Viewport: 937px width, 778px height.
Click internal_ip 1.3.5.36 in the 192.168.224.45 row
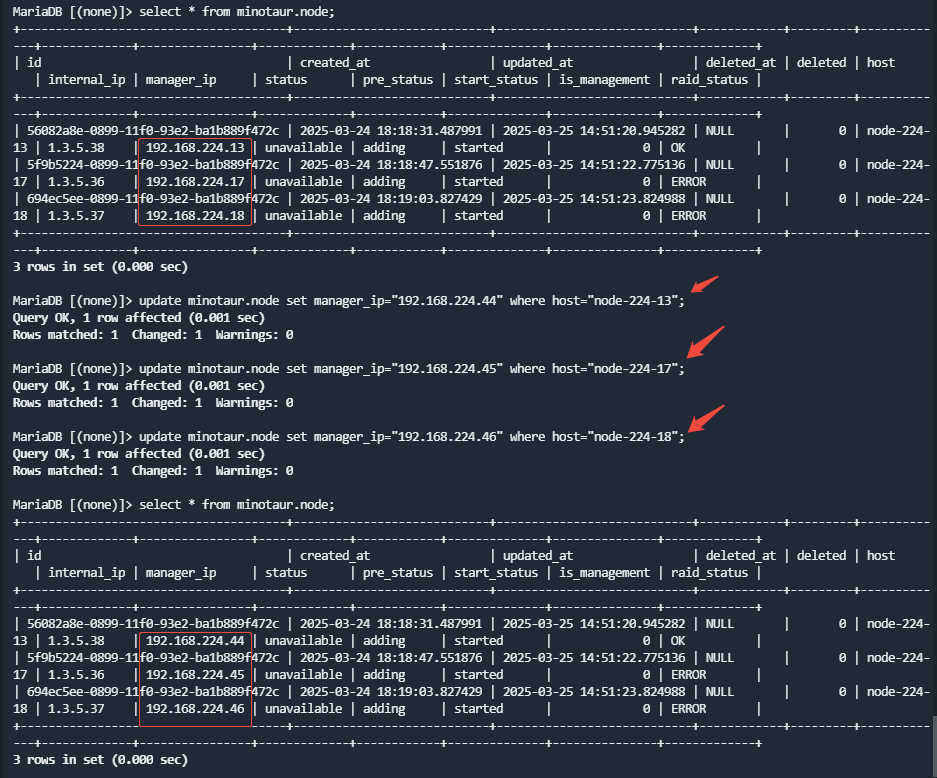[x=76, y=675]
